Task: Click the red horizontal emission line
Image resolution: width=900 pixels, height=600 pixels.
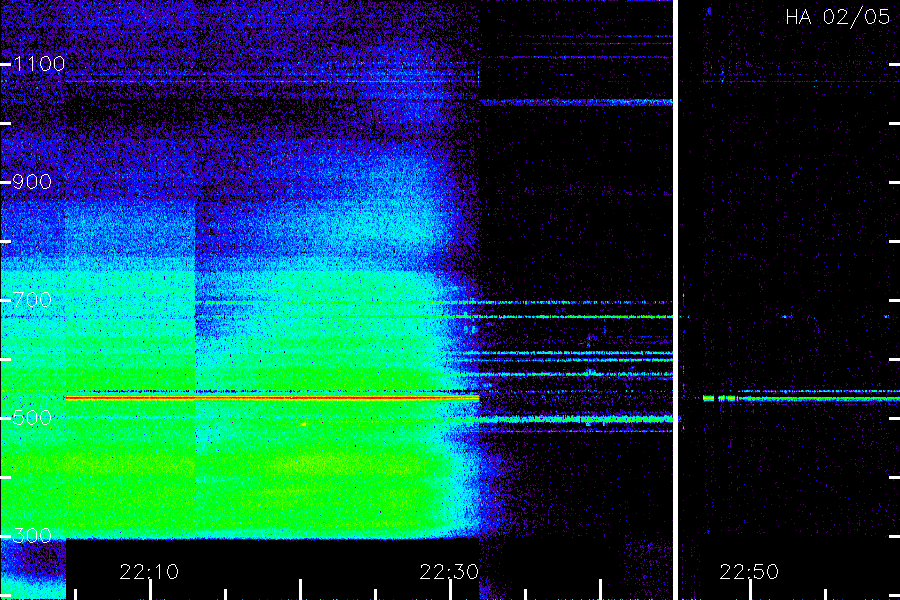Action: pyautogui.click(x=273, y=397)
